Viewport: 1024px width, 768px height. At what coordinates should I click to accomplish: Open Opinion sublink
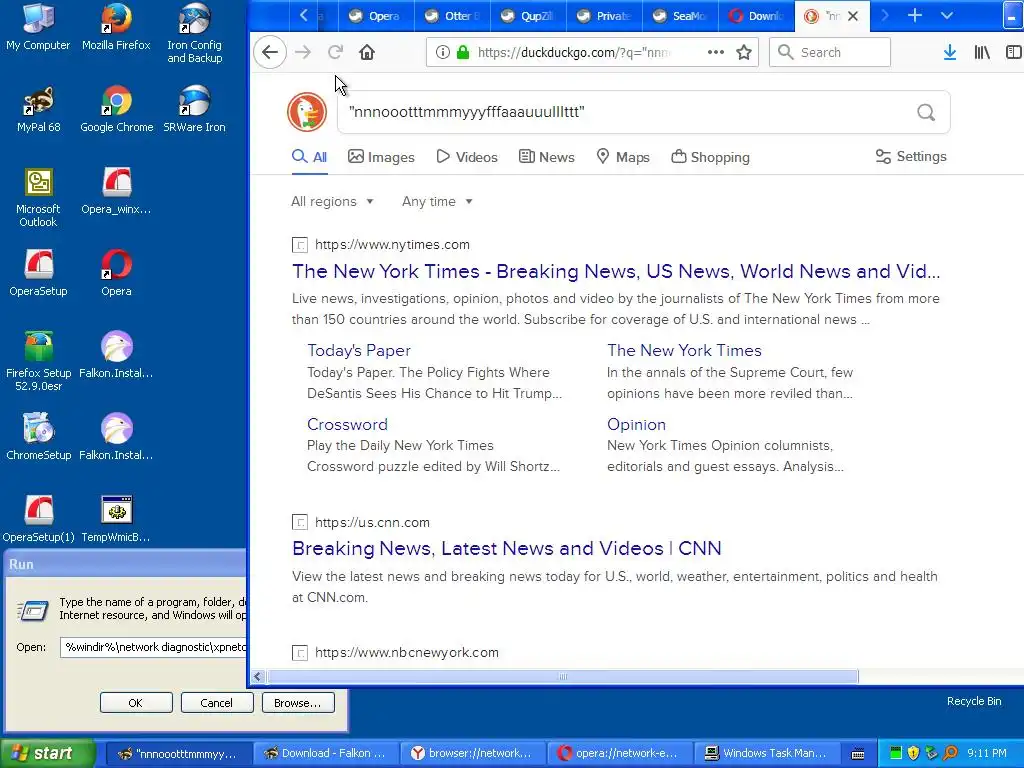tap(636, 424)
